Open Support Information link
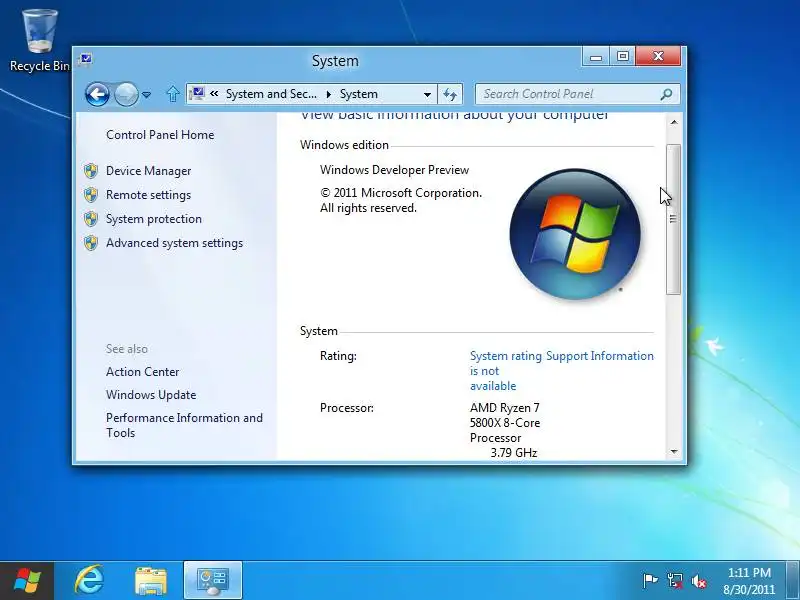 pos(599,356)
